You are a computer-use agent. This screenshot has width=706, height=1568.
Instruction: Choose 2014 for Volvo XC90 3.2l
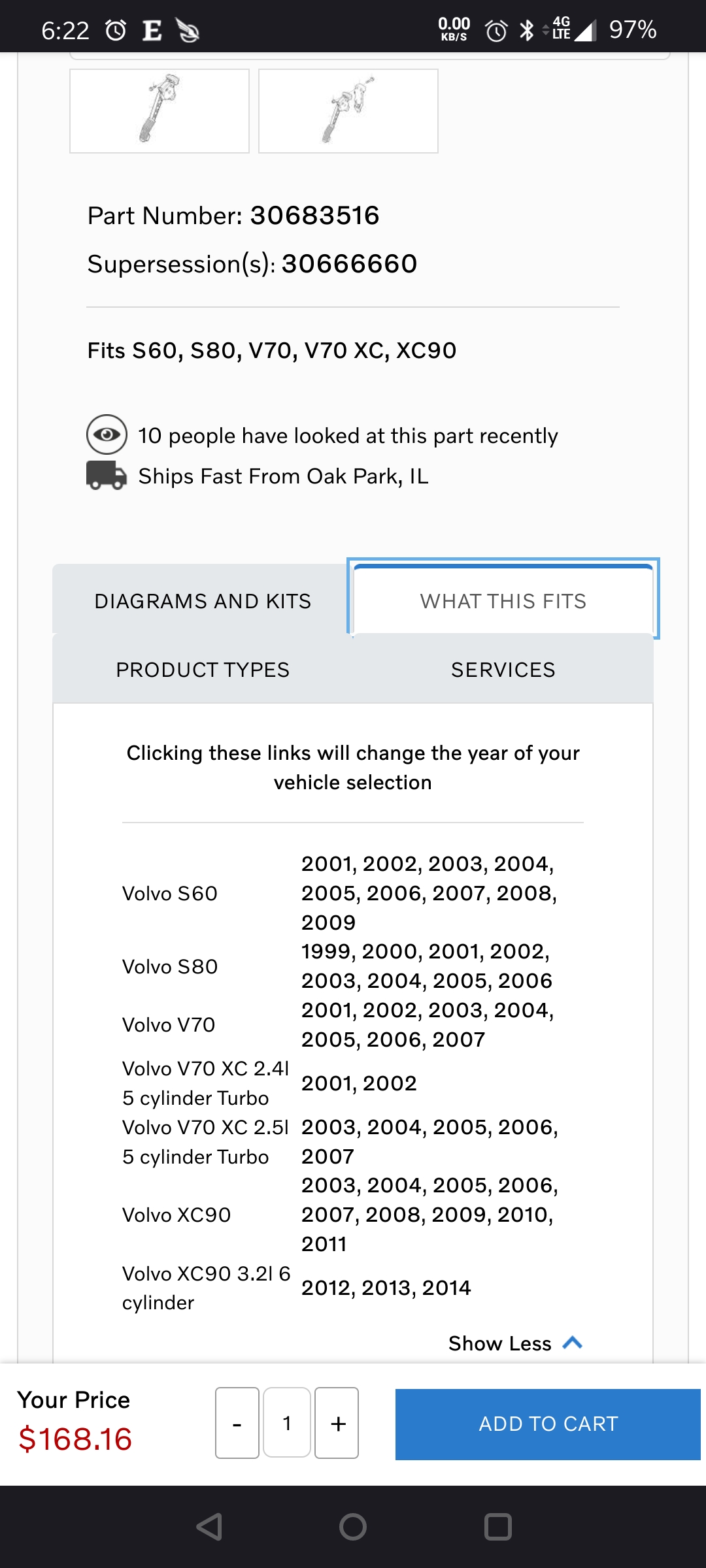446,1288
